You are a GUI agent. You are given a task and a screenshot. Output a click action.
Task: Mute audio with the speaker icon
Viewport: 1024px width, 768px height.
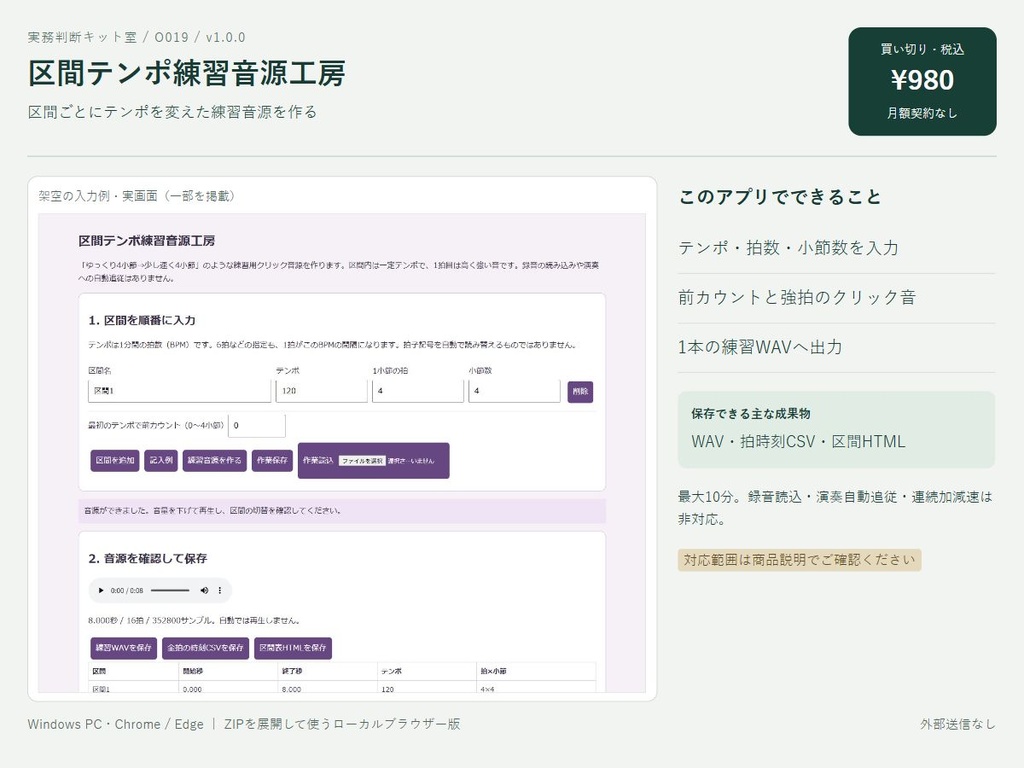[x=204, y=590]
